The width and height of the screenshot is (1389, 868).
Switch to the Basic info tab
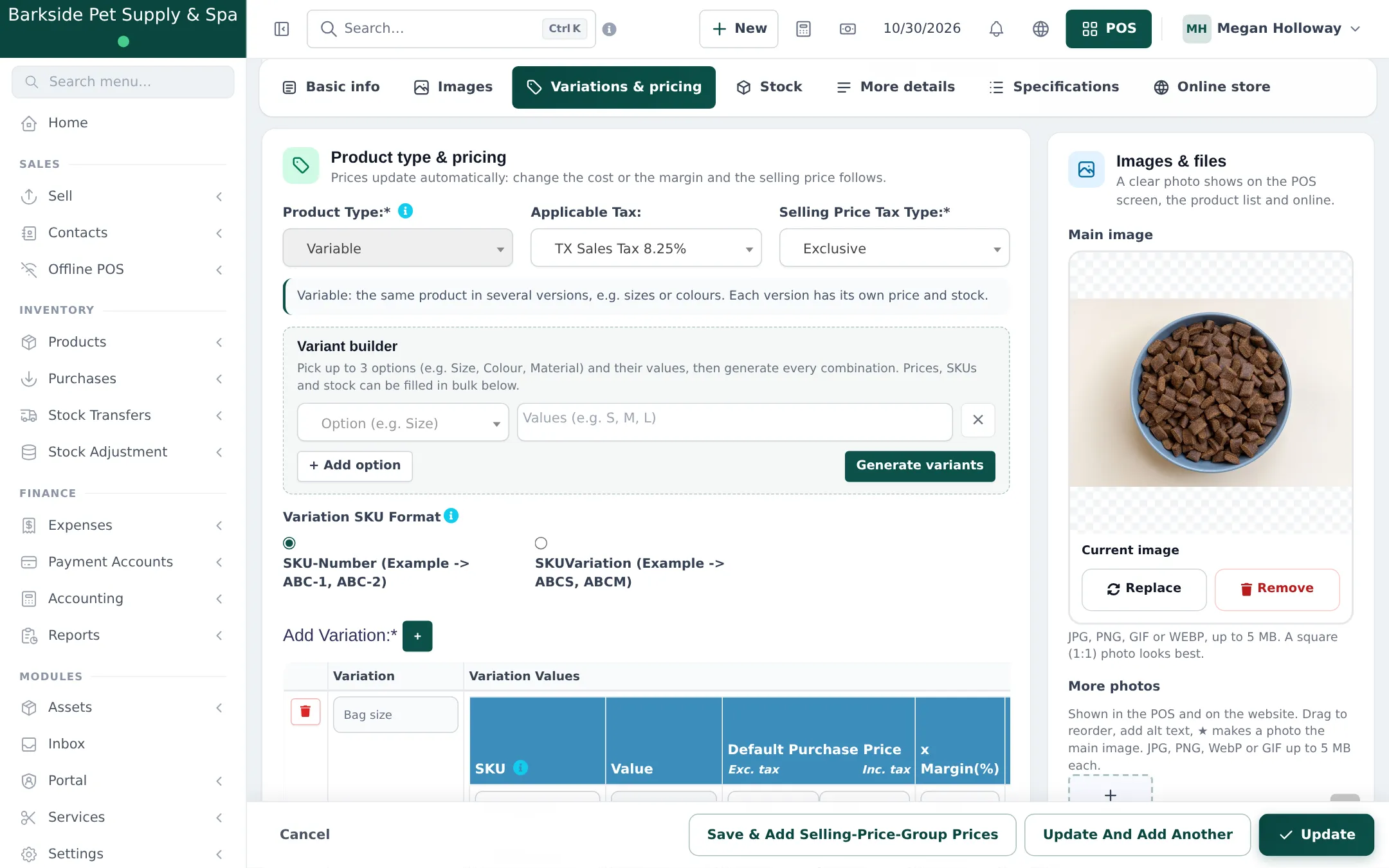tap(331, 87)
